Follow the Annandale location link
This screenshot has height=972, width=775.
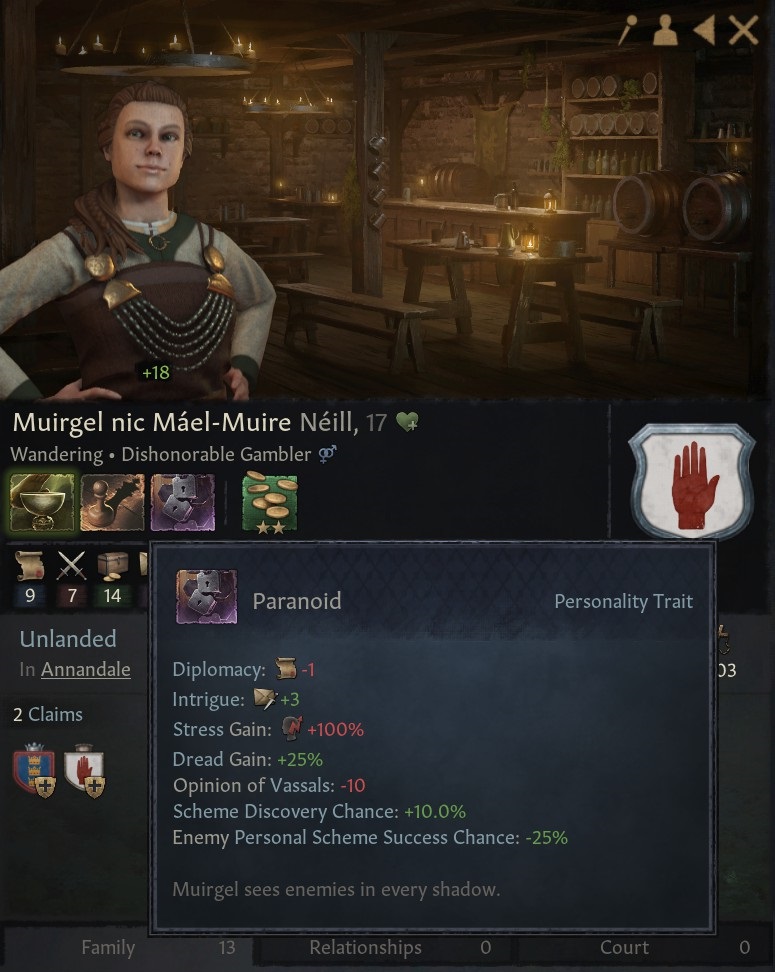point(86,669)
